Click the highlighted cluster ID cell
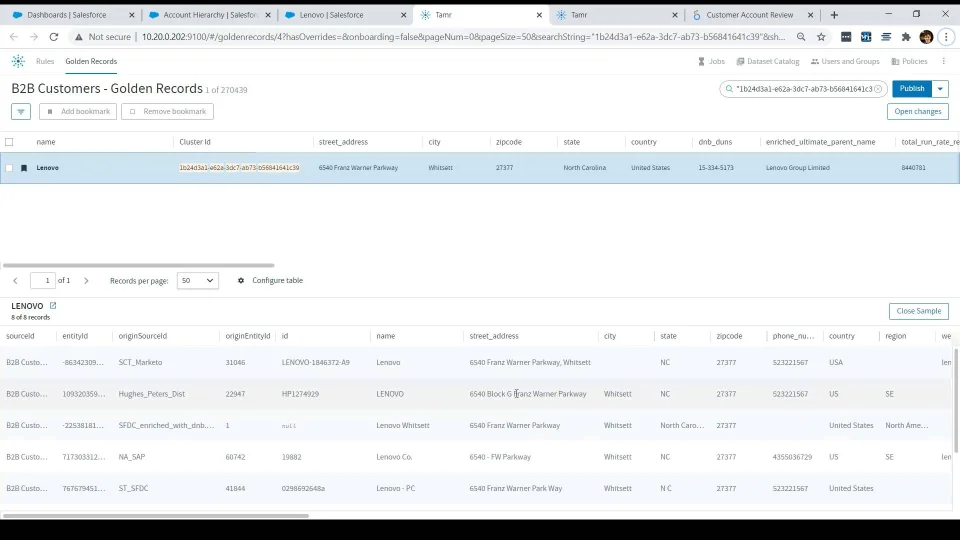 [239, 168]
